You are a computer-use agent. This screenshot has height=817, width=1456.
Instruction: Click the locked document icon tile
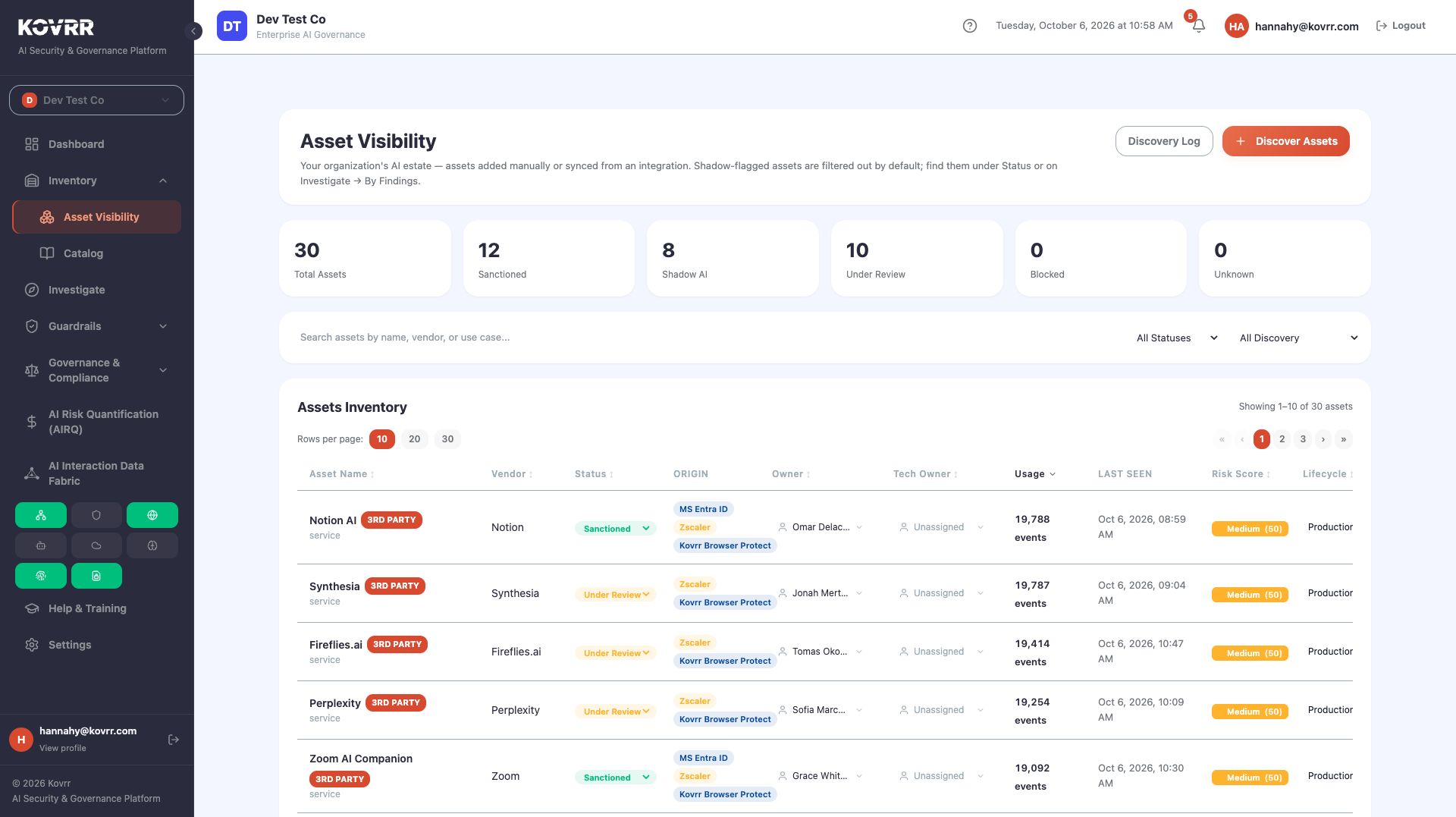[96, 576]
